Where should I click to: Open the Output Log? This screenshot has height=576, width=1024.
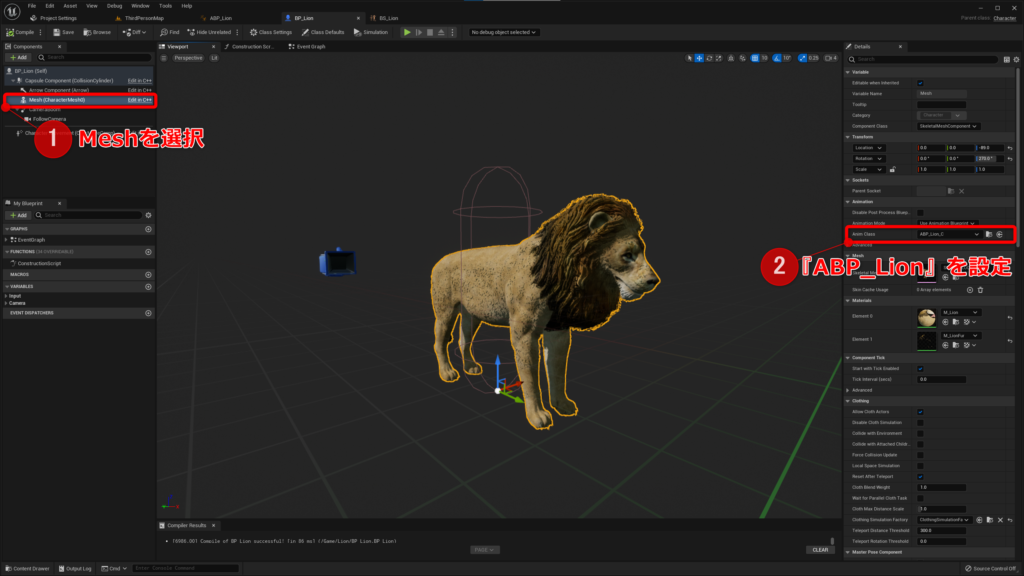[75, 568]
